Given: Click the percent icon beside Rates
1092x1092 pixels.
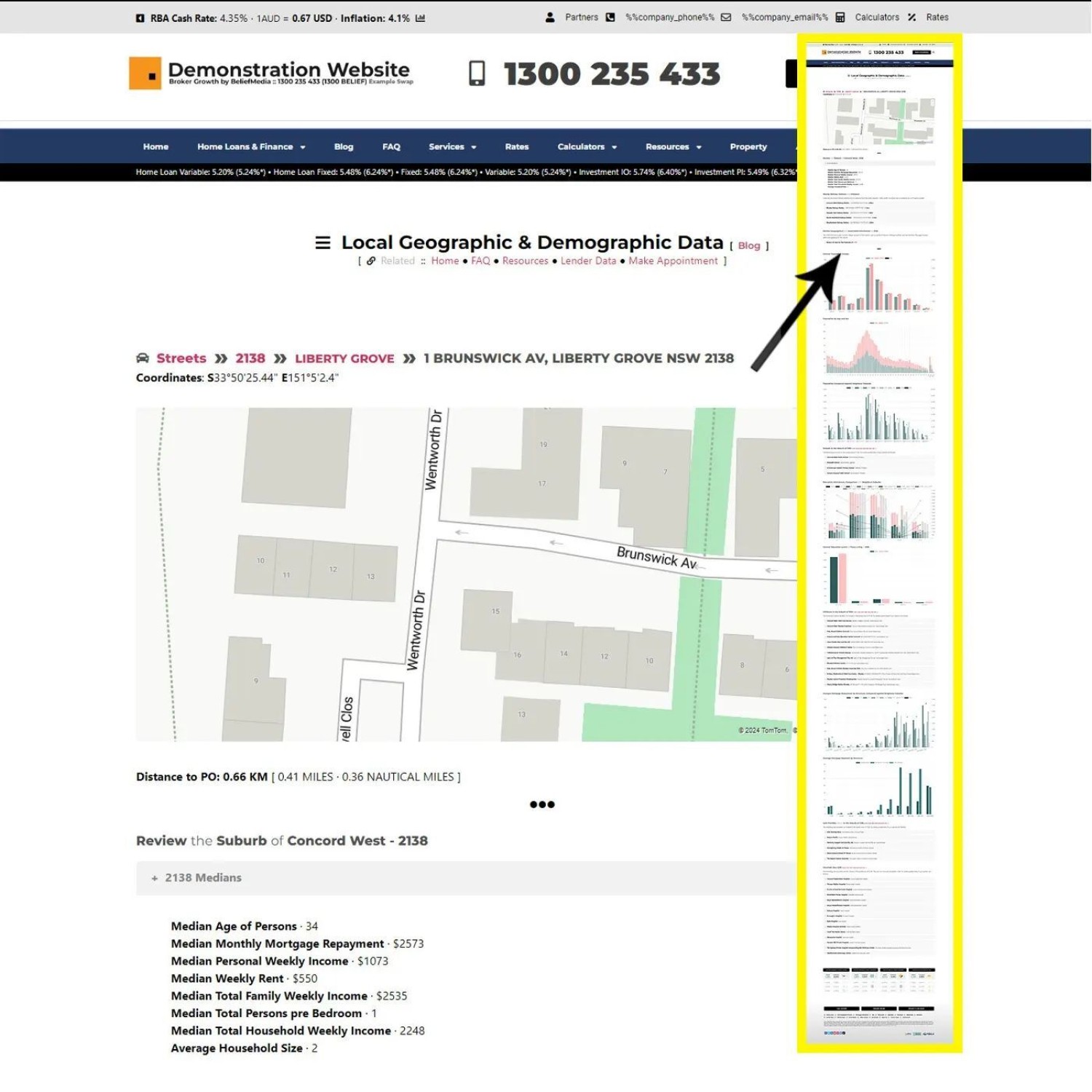Looking at the screenshot, I should (911, 17).
